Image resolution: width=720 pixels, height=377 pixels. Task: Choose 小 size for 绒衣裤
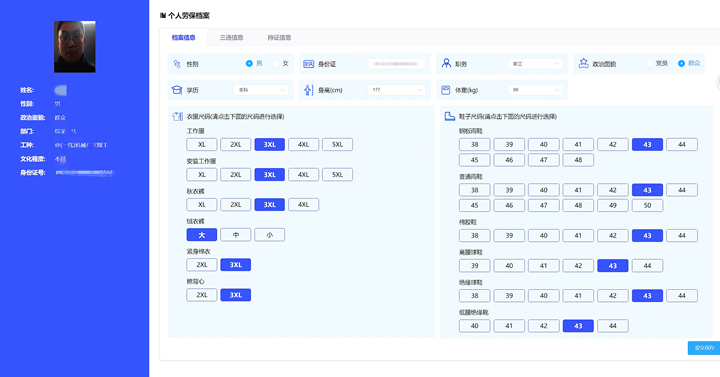coord(270,235)
